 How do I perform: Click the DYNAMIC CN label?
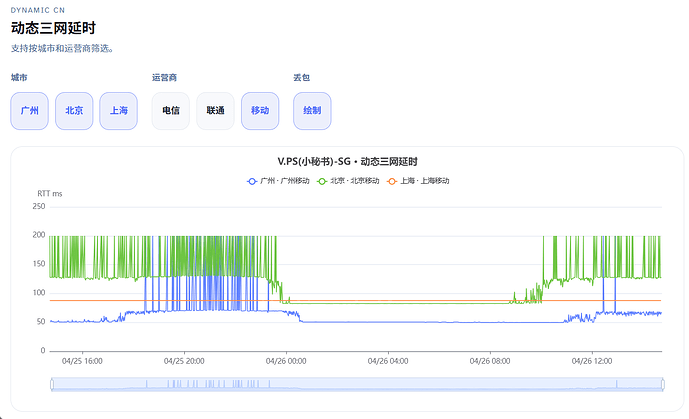38,10
